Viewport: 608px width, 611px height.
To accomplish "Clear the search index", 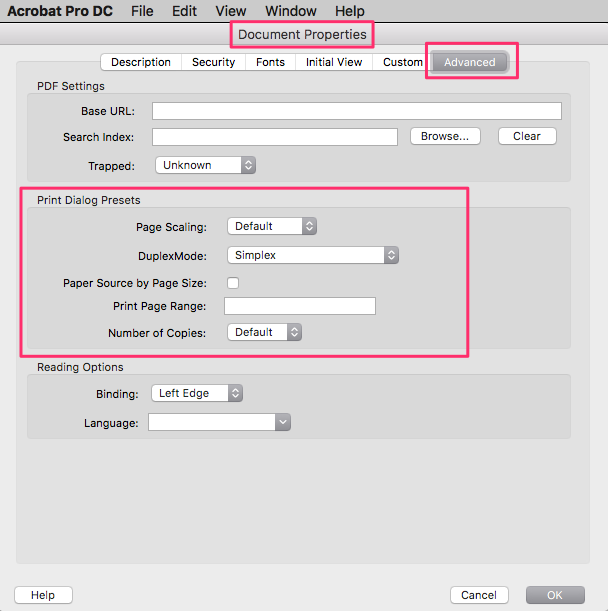I will [x=527, y=136].
